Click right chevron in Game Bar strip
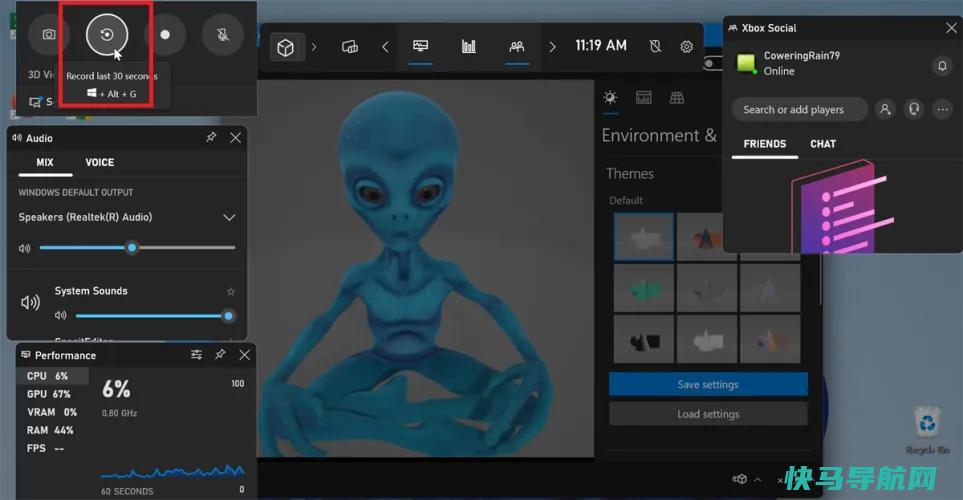 552,47
